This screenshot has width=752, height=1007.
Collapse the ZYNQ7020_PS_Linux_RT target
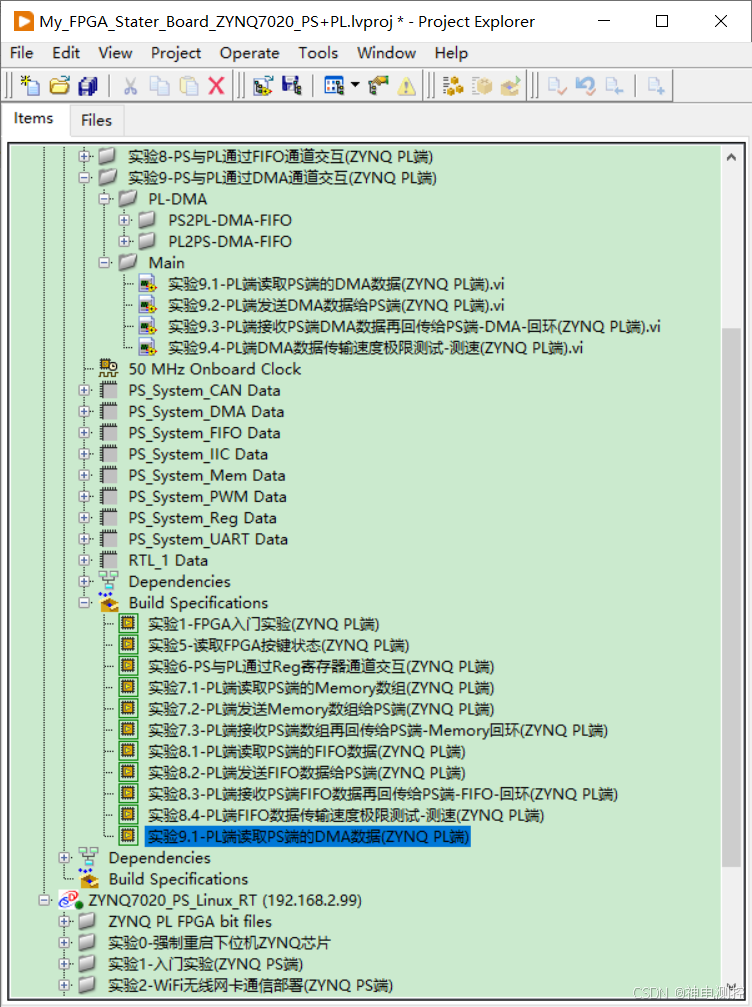[44, 900]
